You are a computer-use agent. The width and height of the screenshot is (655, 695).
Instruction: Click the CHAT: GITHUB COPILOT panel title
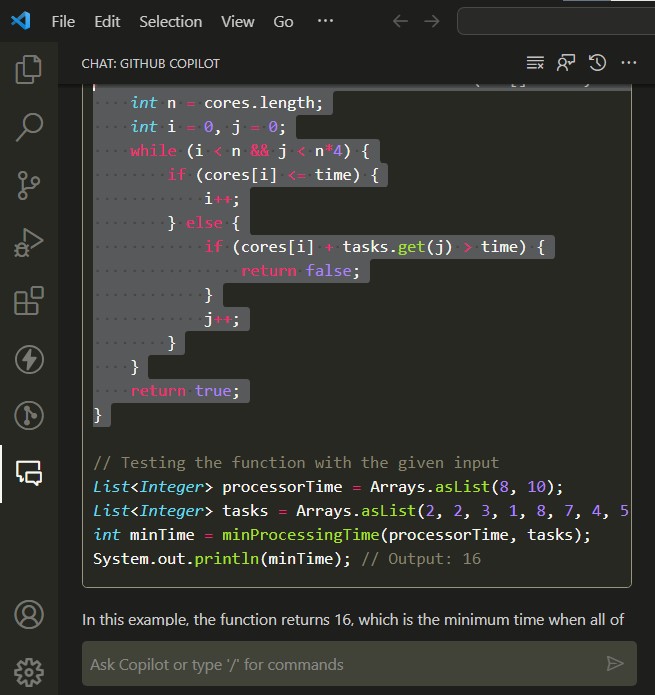click(x=150, y=63)
